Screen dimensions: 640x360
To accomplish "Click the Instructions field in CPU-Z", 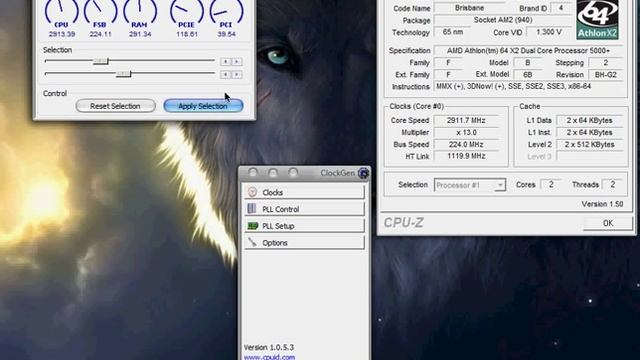I will (x=529, y=87).
